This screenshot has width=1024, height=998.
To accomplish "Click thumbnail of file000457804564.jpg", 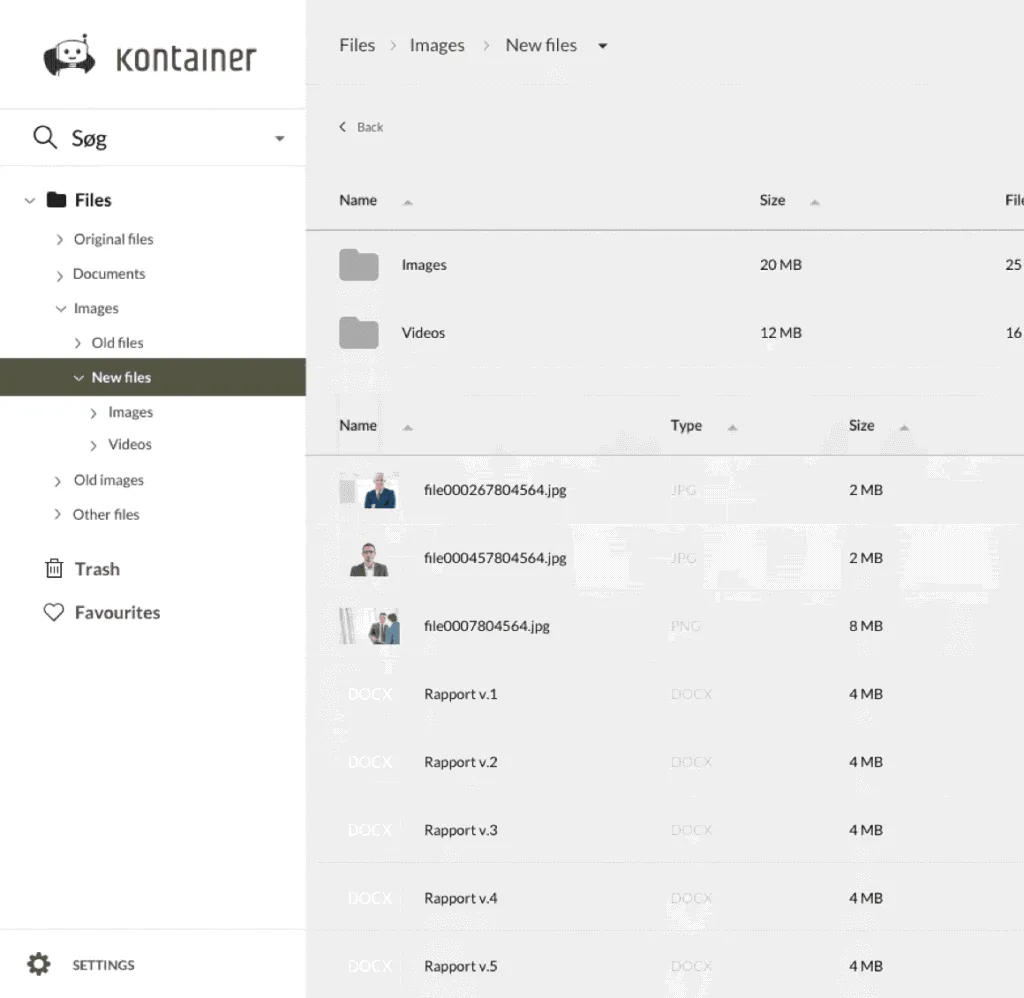I will click(369, 559).
